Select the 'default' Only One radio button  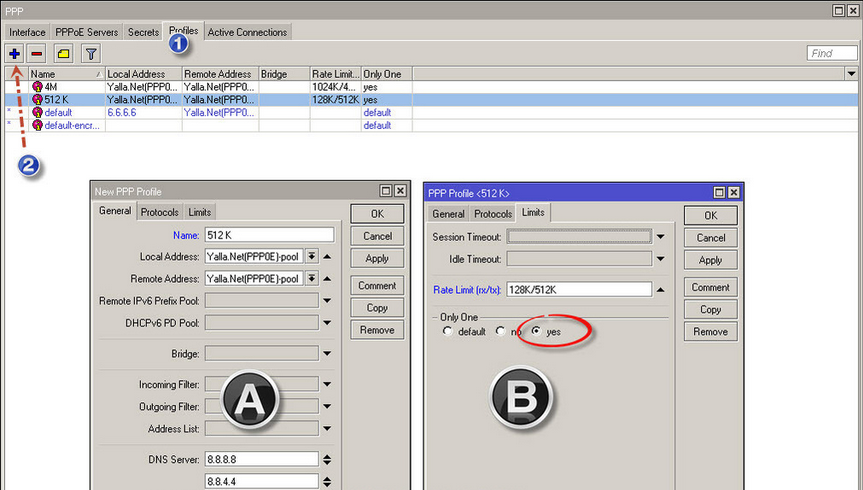click(447, 331)
